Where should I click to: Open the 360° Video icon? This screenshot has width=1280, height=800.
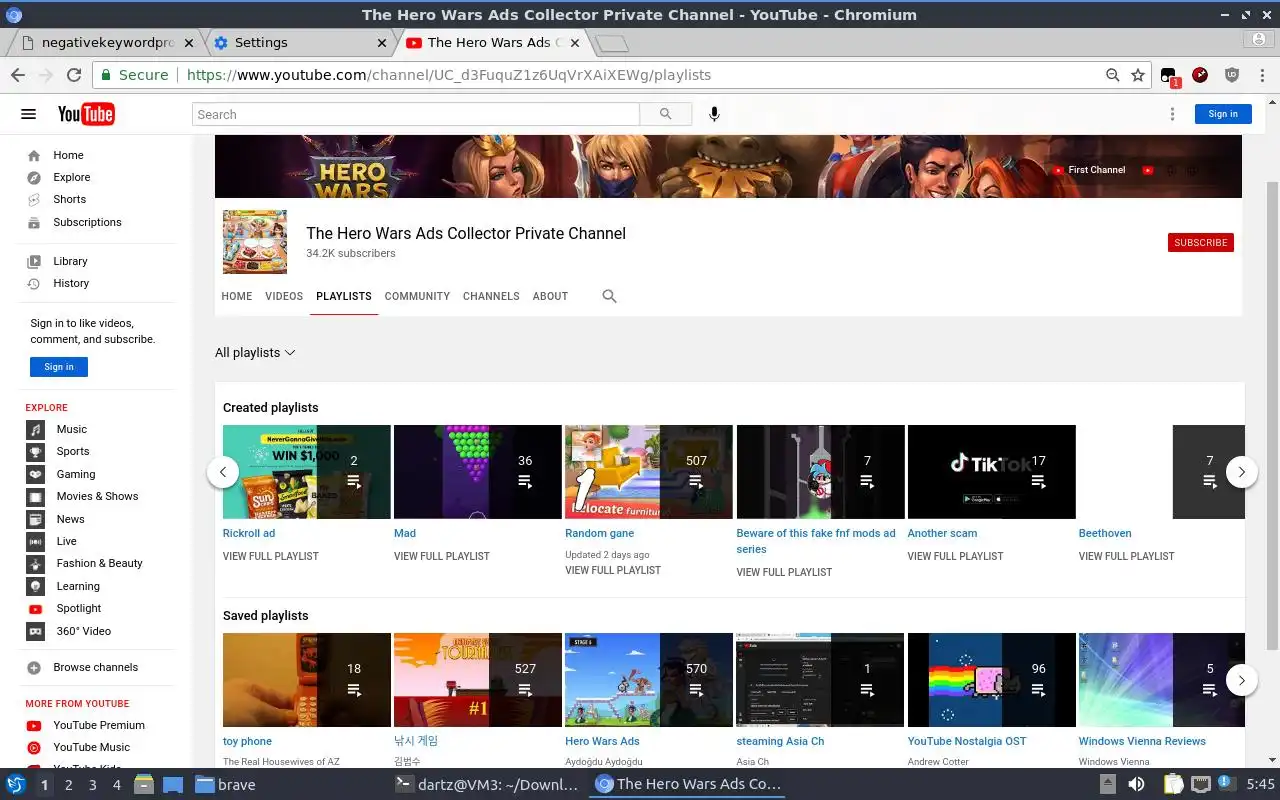(x=36, y=631)
